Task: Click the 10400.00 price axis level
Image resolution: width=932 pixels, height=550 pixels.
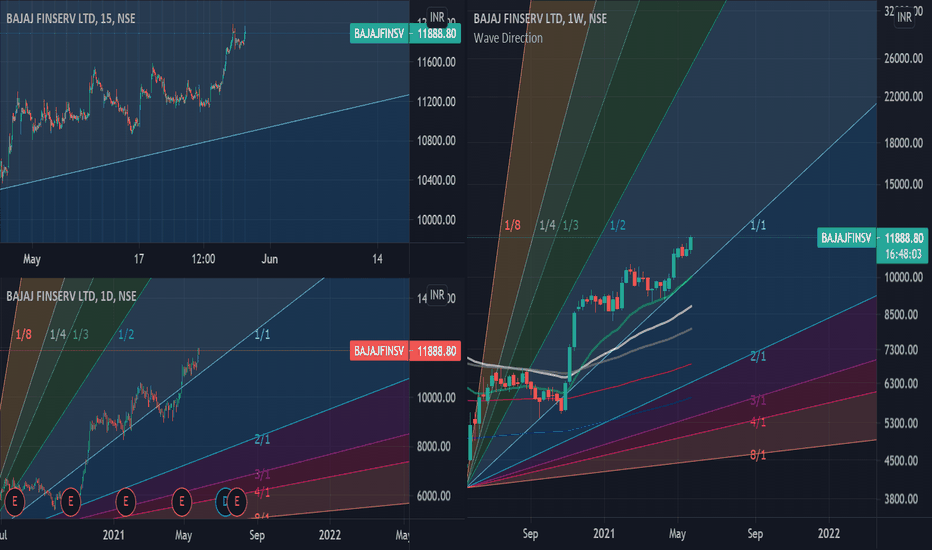Action: 436,180
